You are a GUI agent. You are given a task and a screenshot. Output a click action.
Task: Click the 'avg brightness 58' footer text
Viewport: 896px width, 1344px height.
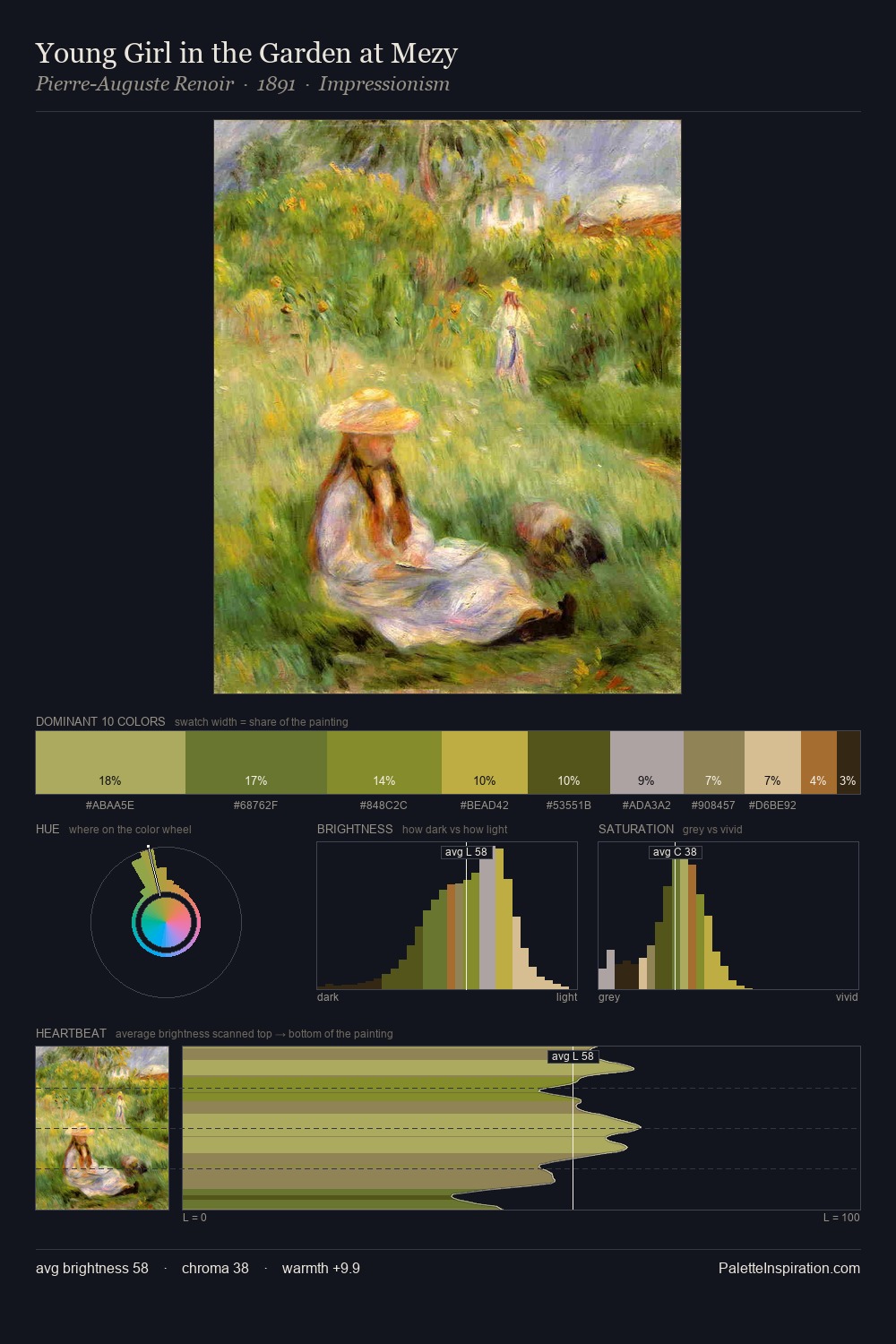(92, 1268)
